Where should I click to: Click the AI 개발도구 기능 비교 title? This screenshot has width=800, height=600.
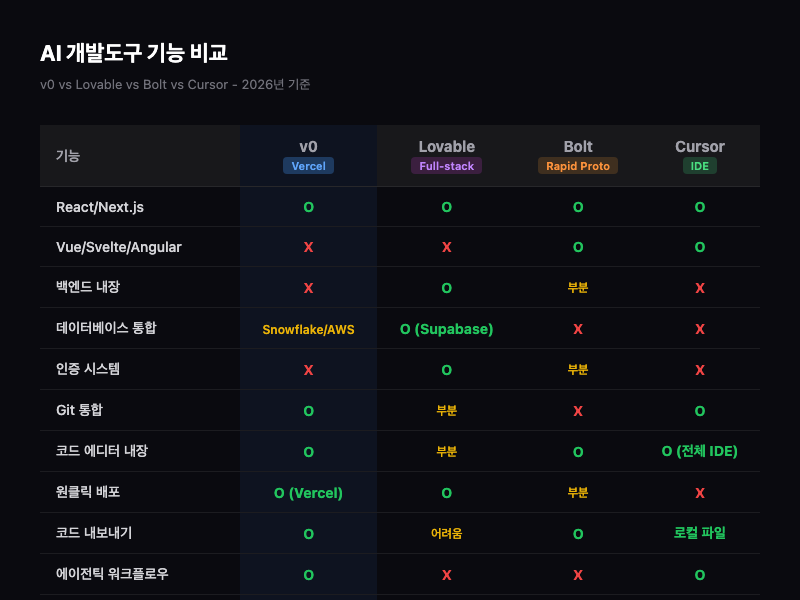[x=141, y=53]
